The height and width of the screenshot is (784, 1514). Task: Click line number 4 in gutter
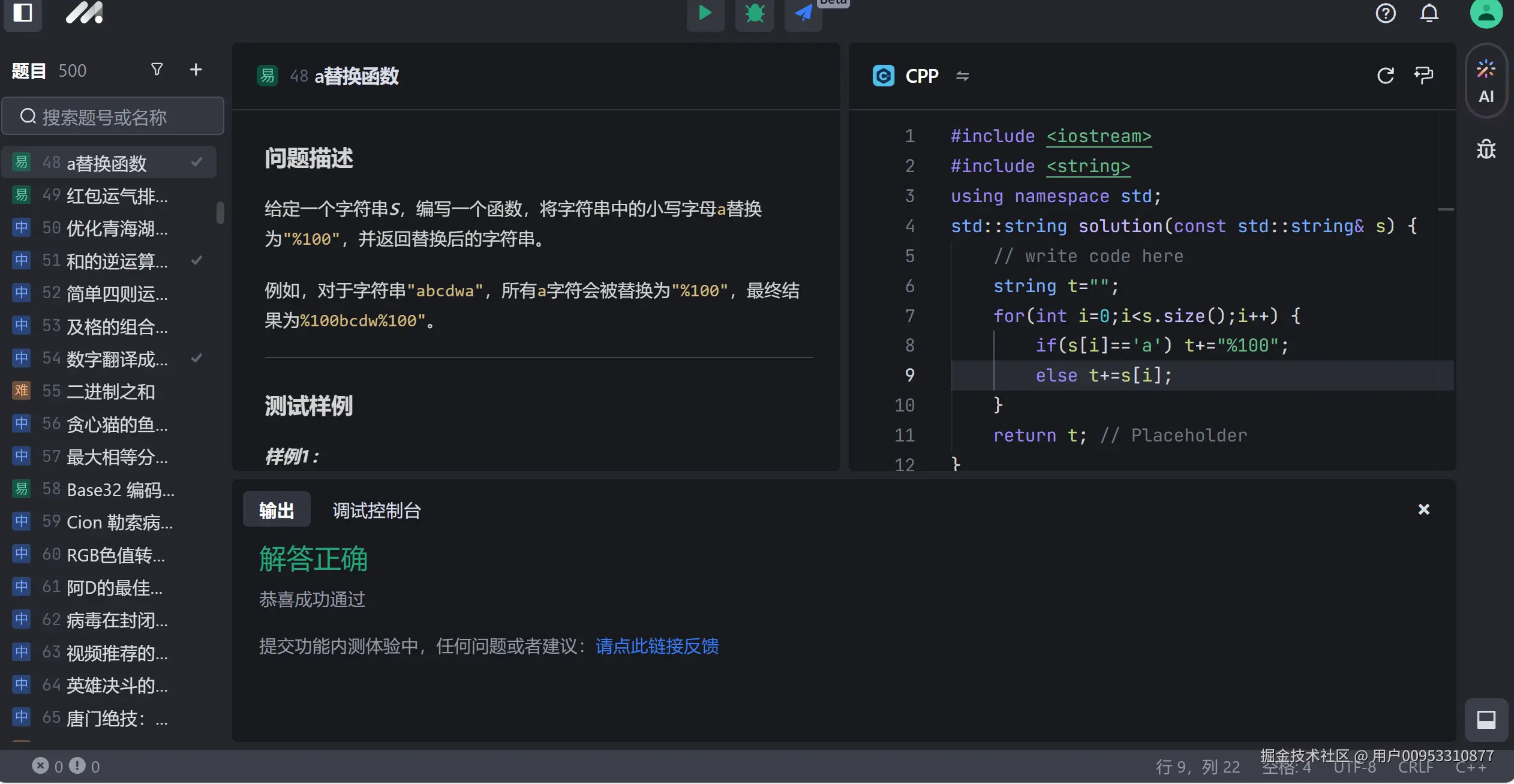click(x=909, y=226)
